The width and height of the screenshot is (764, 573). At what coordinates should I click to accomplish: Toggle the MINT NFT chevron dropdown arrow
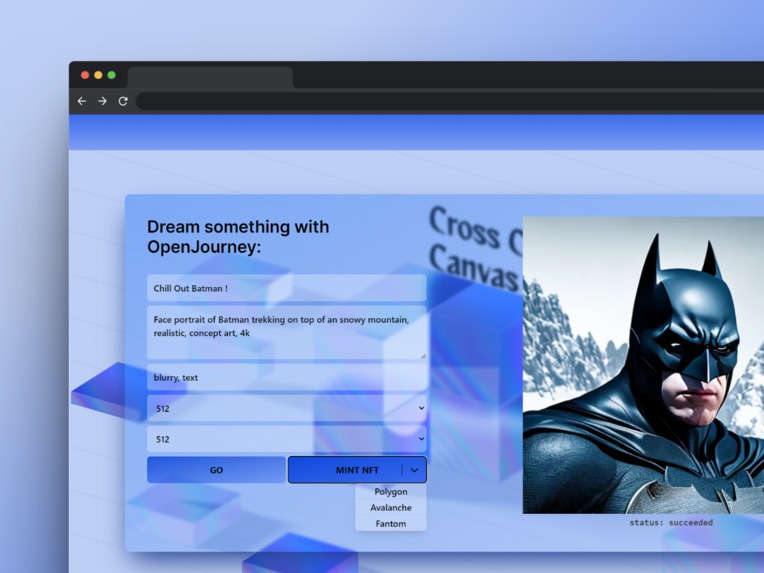coord(414,470)
